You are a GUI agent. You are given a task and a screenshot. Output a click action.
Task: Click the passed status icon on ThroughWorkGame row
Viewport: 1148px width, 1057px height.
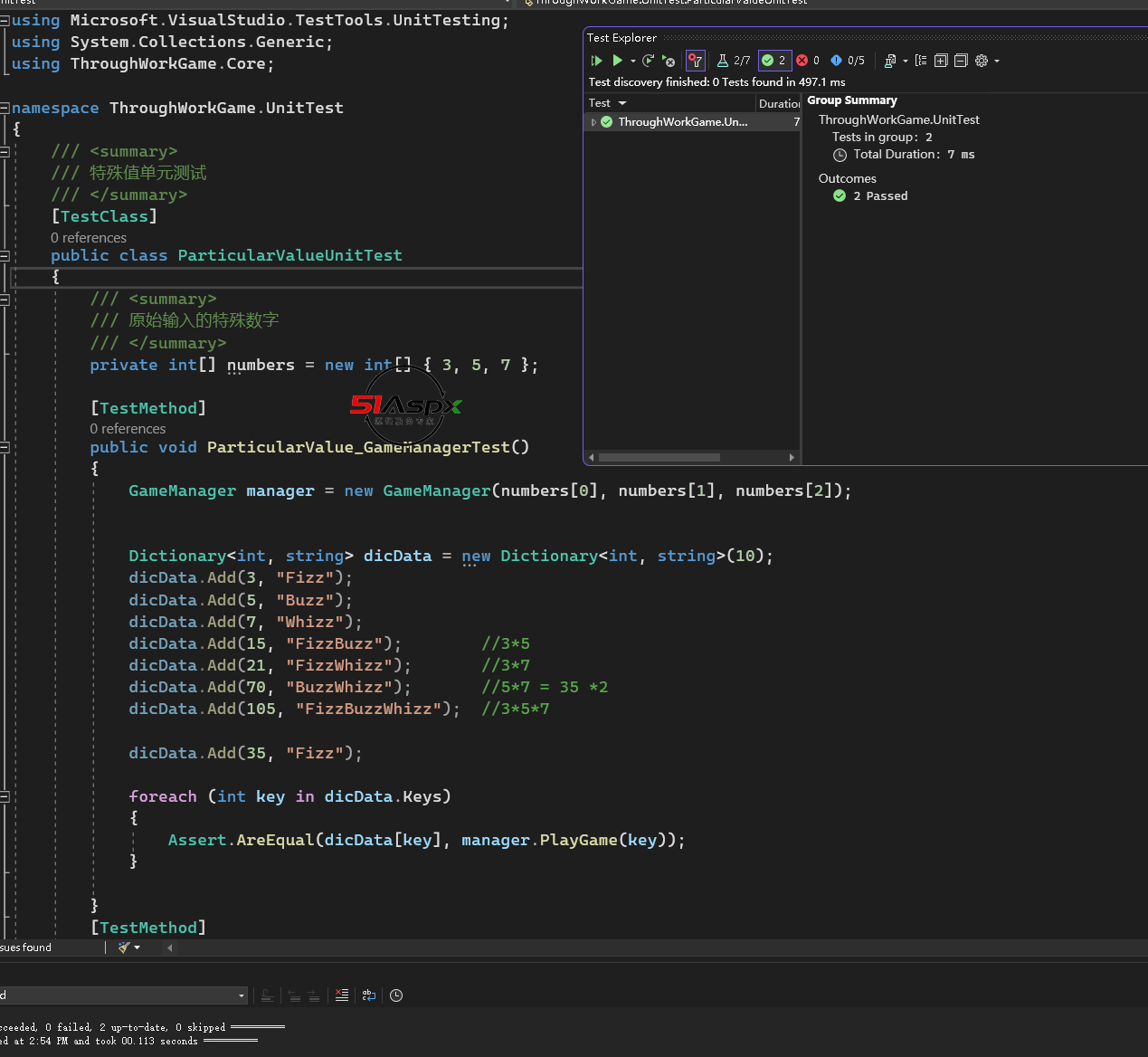[x=607, y=122]
